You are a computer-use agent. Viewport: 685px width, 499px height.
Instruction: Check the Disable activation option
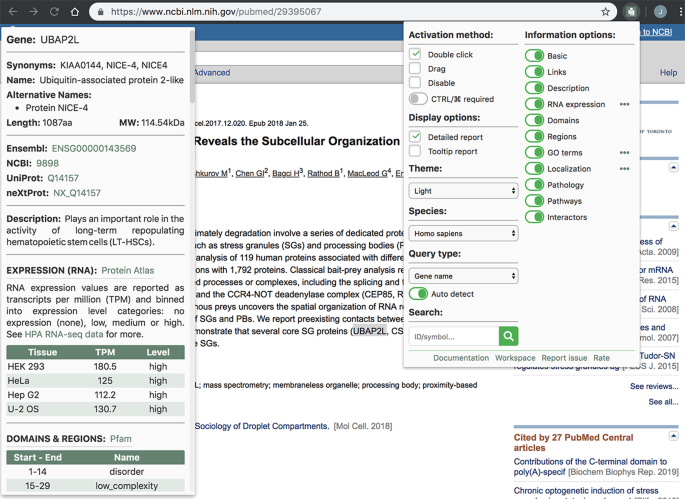(415, 82)
